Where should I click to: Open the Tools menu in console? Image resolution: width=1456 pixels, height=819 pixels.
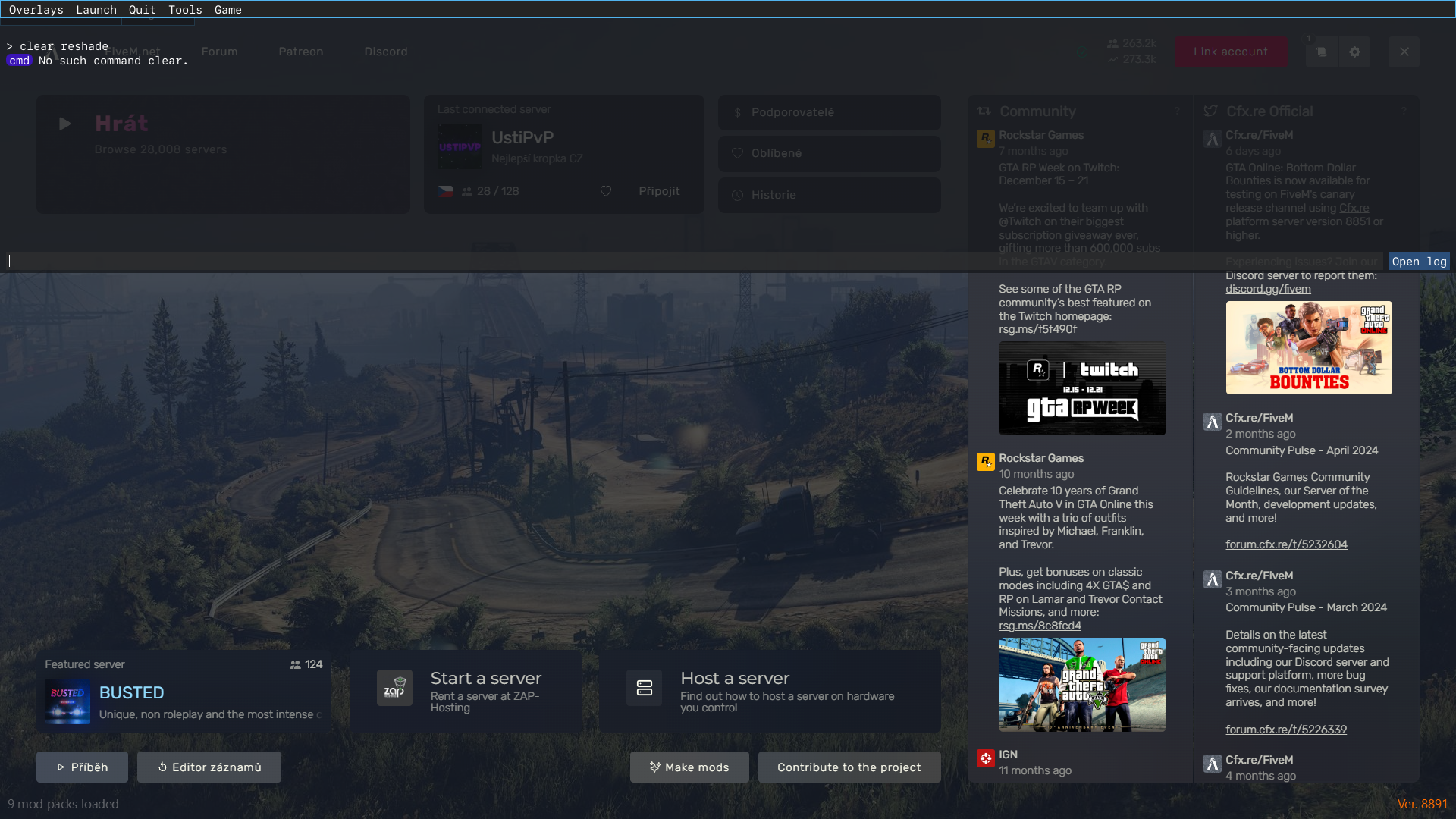pos(185,10)
